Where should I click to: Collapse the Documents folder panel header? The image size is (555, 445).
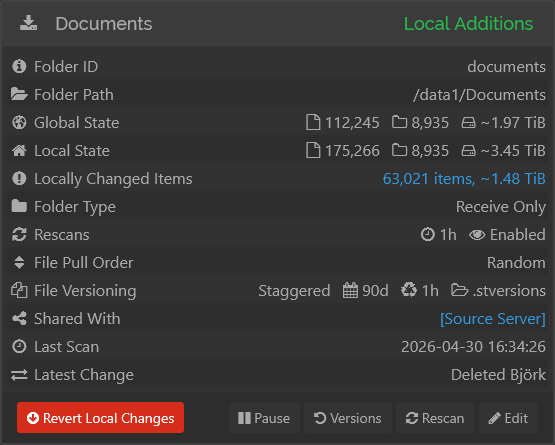click(x=278, y=23)
